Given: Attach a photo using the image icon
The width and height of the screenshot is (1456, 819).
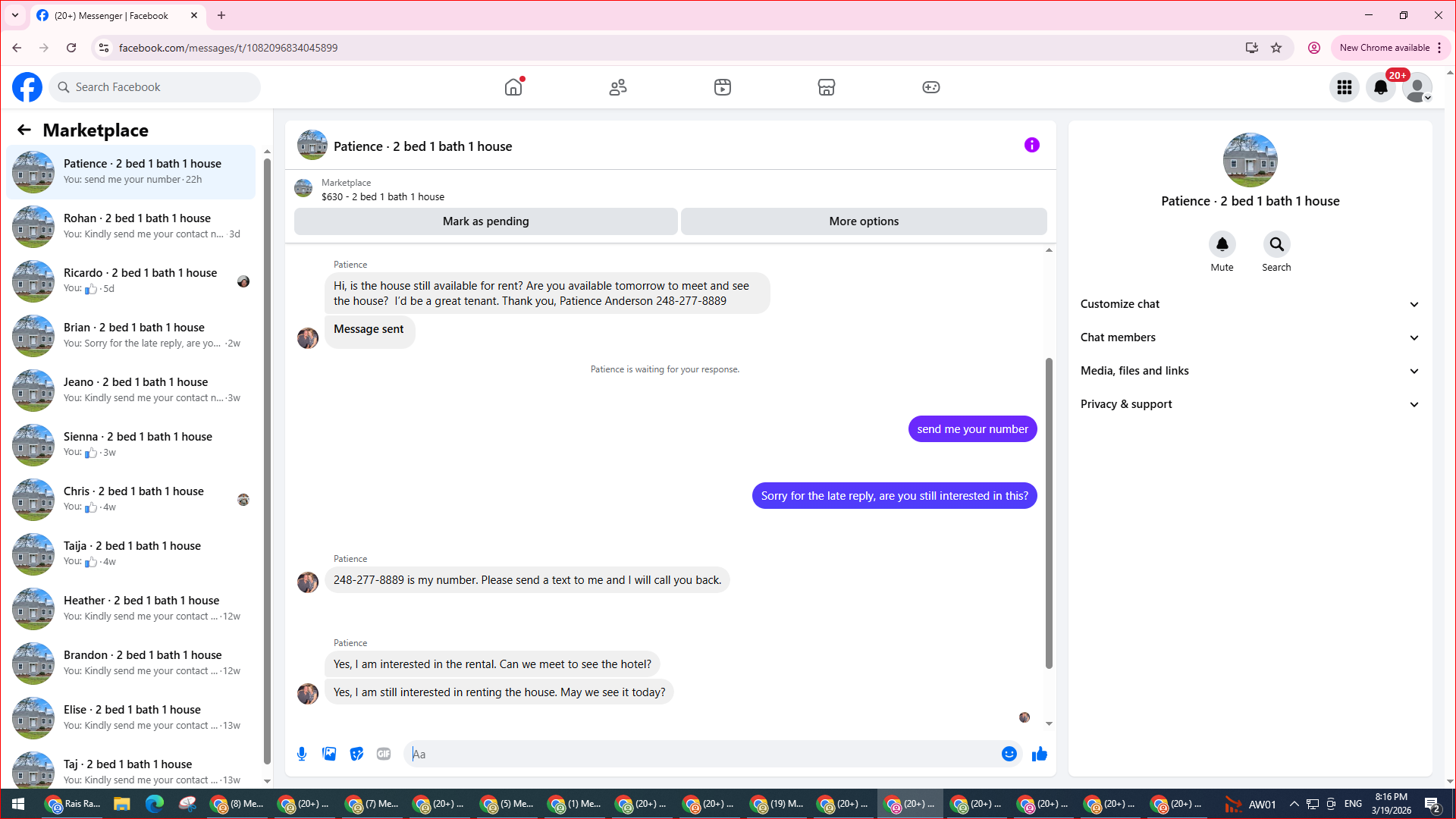Looking at the screenshot, I should click(329, 754).
